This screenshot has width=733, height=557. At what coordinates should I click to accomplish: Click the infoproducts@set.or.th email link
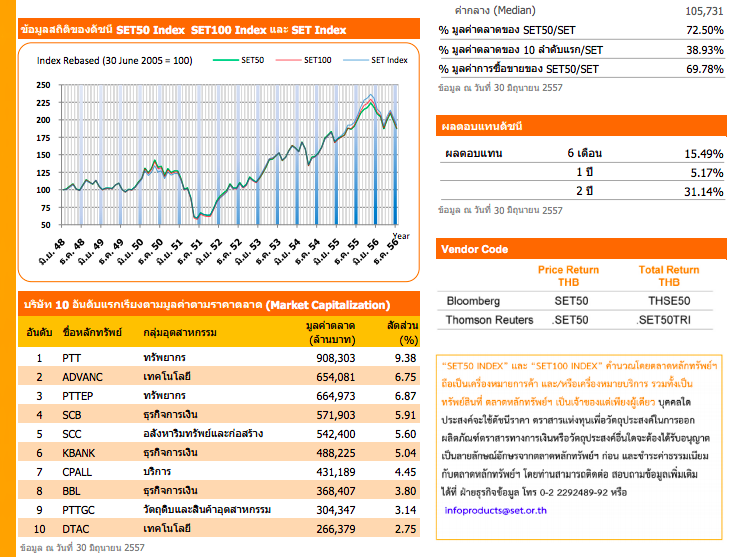tap(496, 510)
